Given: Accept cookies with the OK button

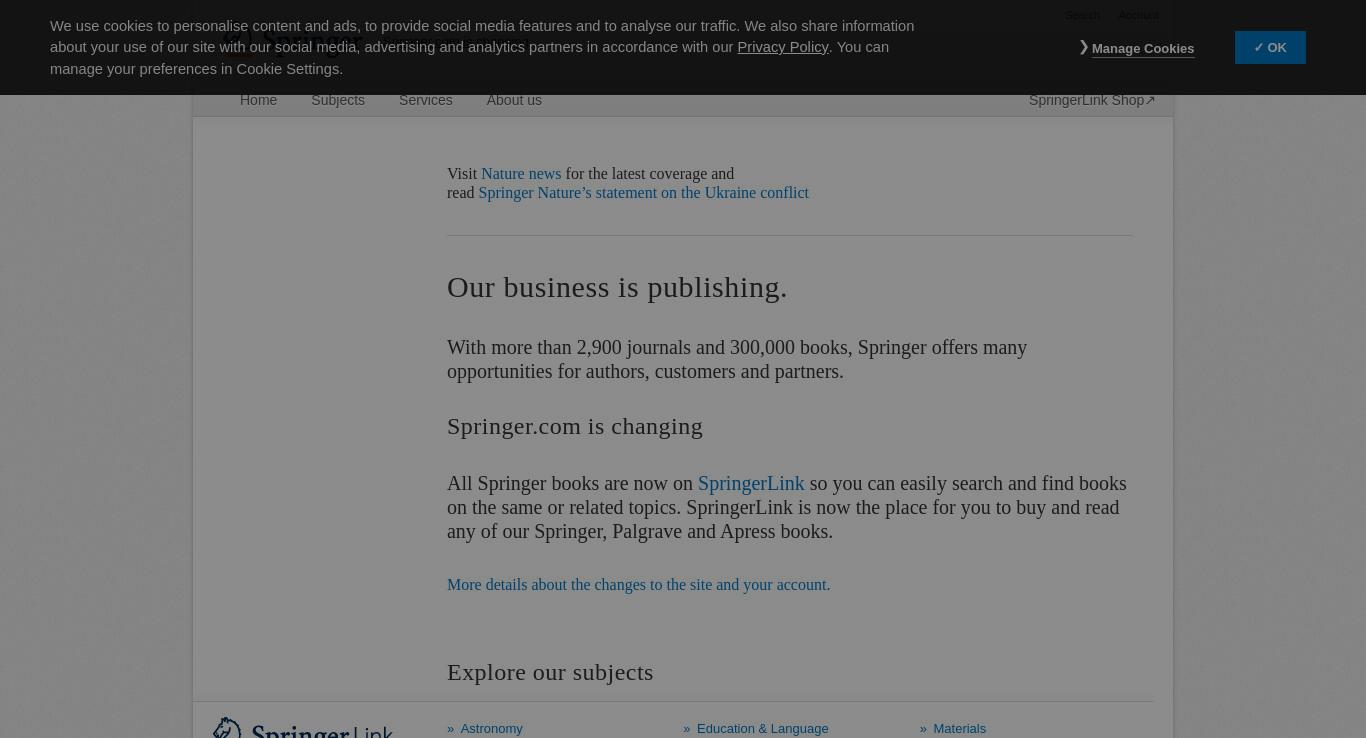Looking at the screenshot, I should [1270, 47].
